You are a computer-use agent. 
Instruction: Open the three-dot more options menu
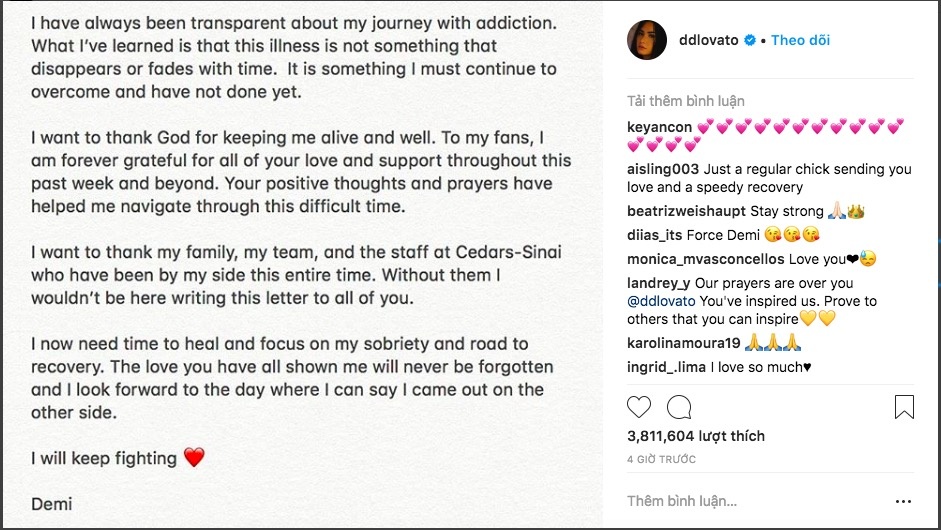click(903, 501)
